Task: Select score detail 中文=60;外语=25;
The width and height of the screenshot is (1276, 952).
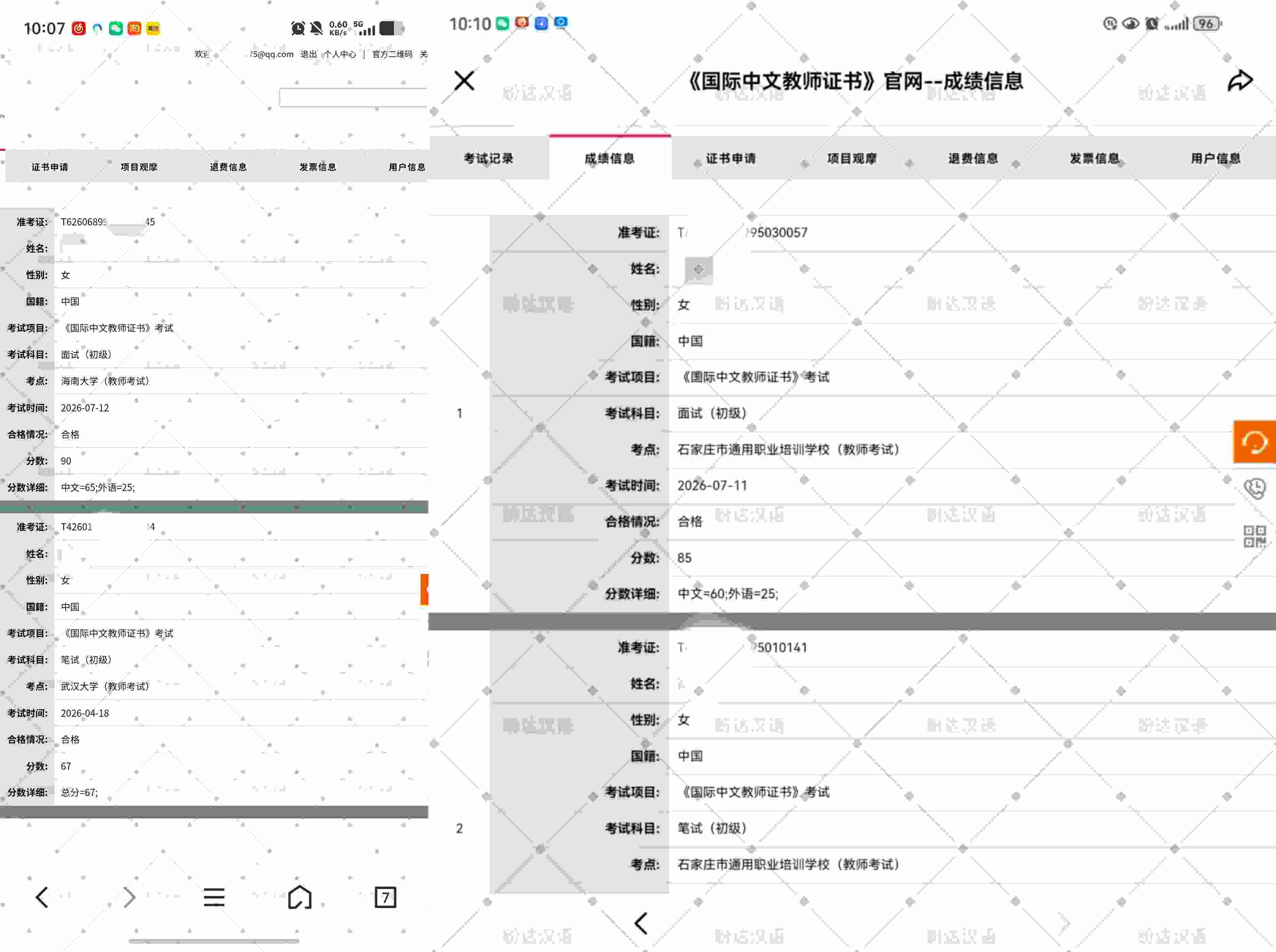Action: [728, 594]
